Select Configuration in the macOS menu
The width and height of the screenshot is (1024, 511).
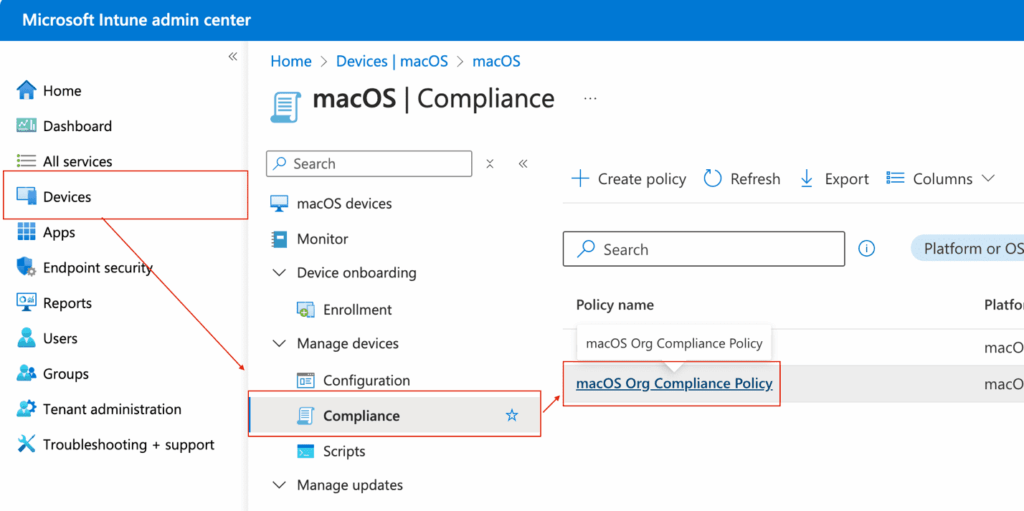tap(366, 381)
